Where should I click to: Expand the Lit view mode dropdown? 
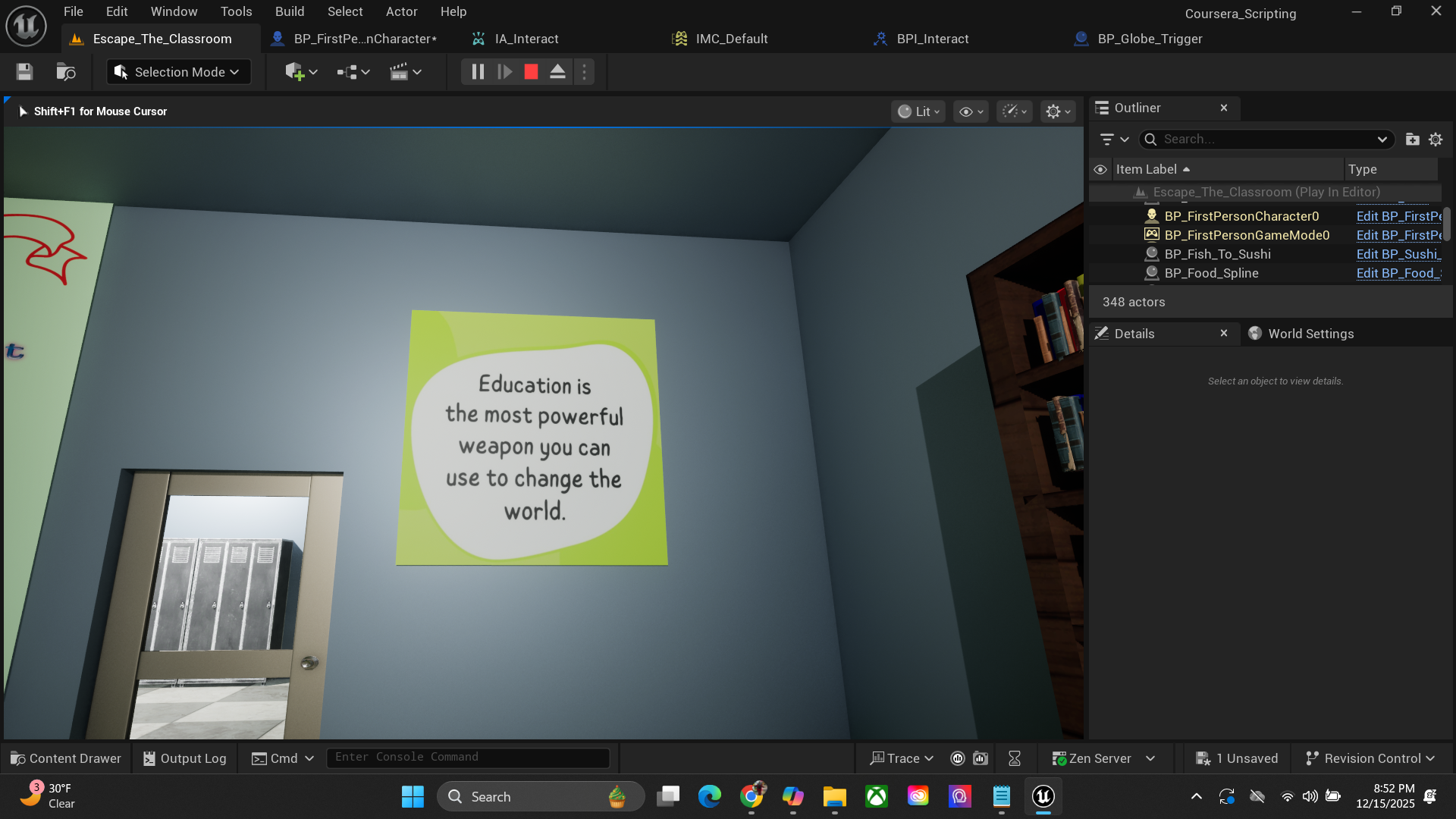(918, 111)
